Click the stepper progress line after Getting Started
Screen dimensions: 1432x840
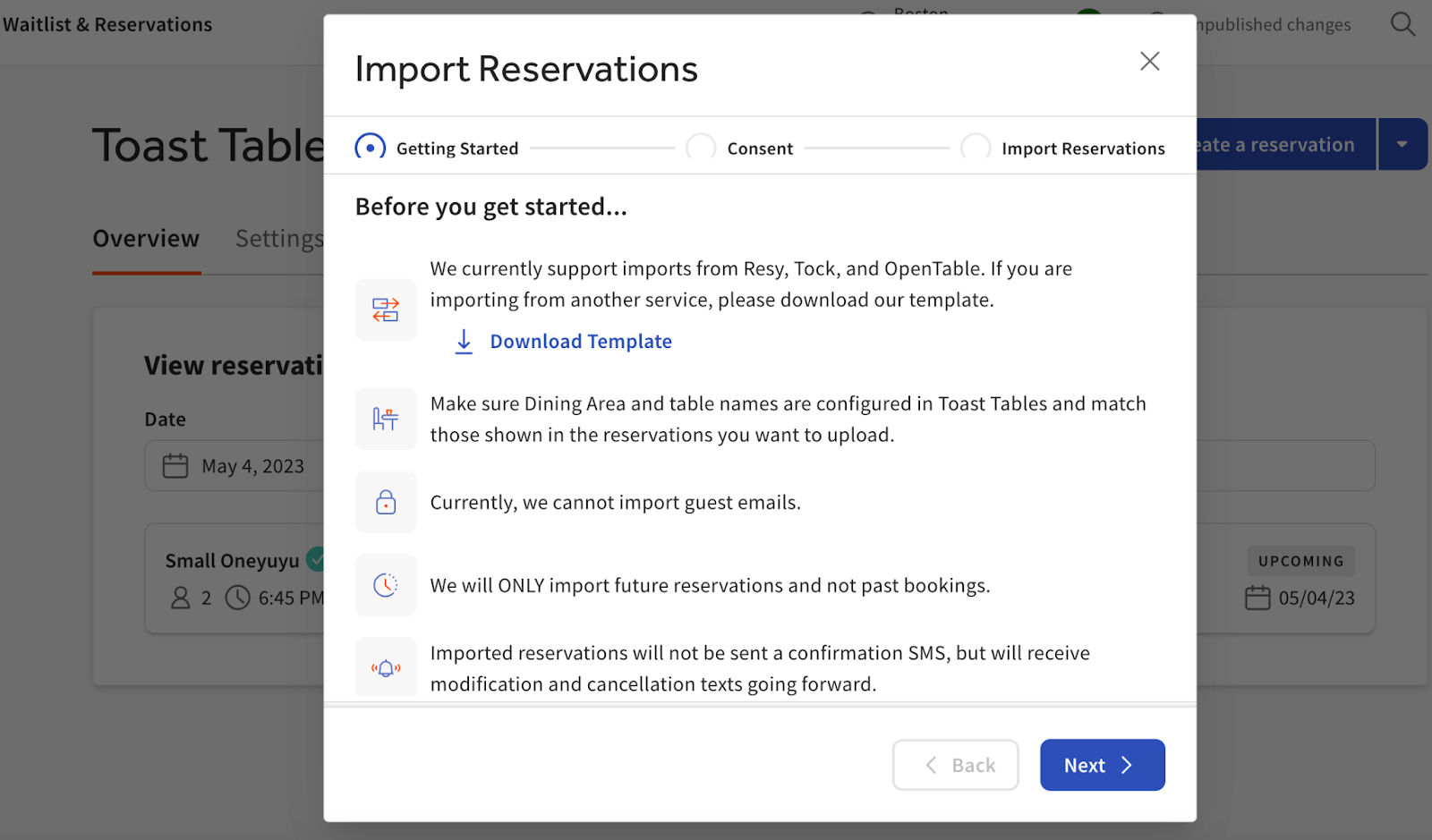(602, 147)
